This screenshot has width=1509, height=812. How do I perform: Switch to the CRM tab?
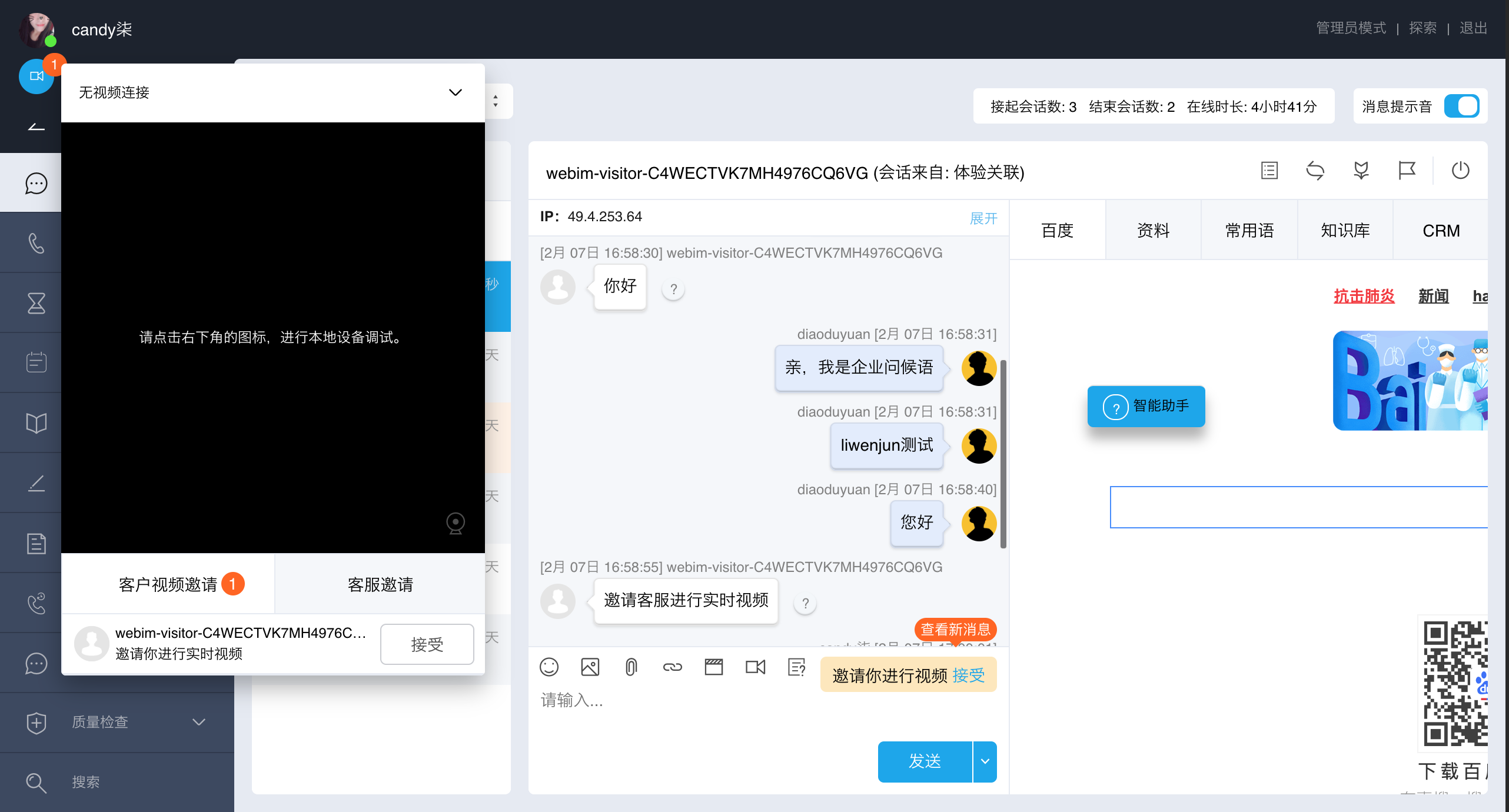pos(1441,230)
